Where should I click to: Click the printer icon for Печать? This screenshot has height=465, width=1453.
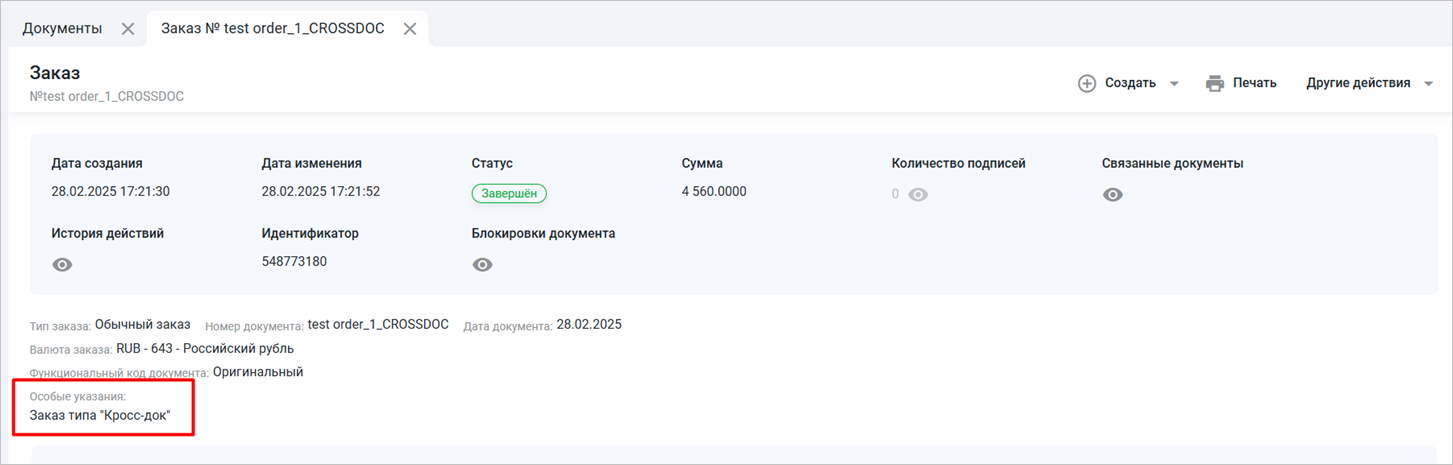(1215, 83)
